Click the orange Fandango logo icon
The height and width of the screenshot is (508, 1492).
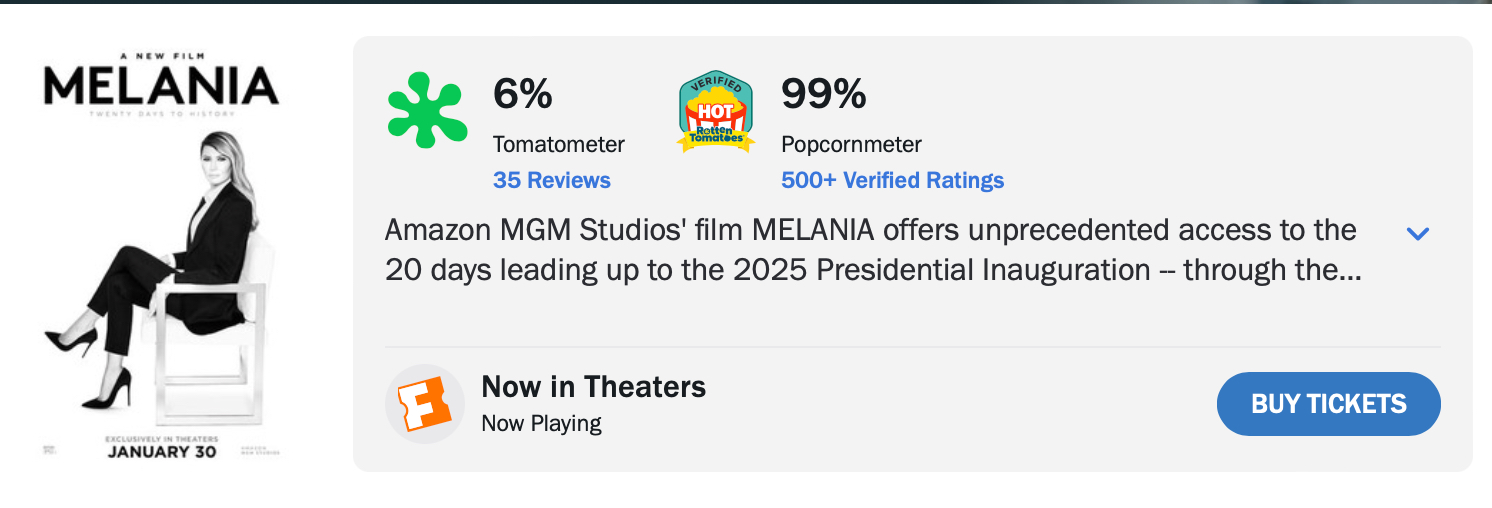click(x=425, y=404)
